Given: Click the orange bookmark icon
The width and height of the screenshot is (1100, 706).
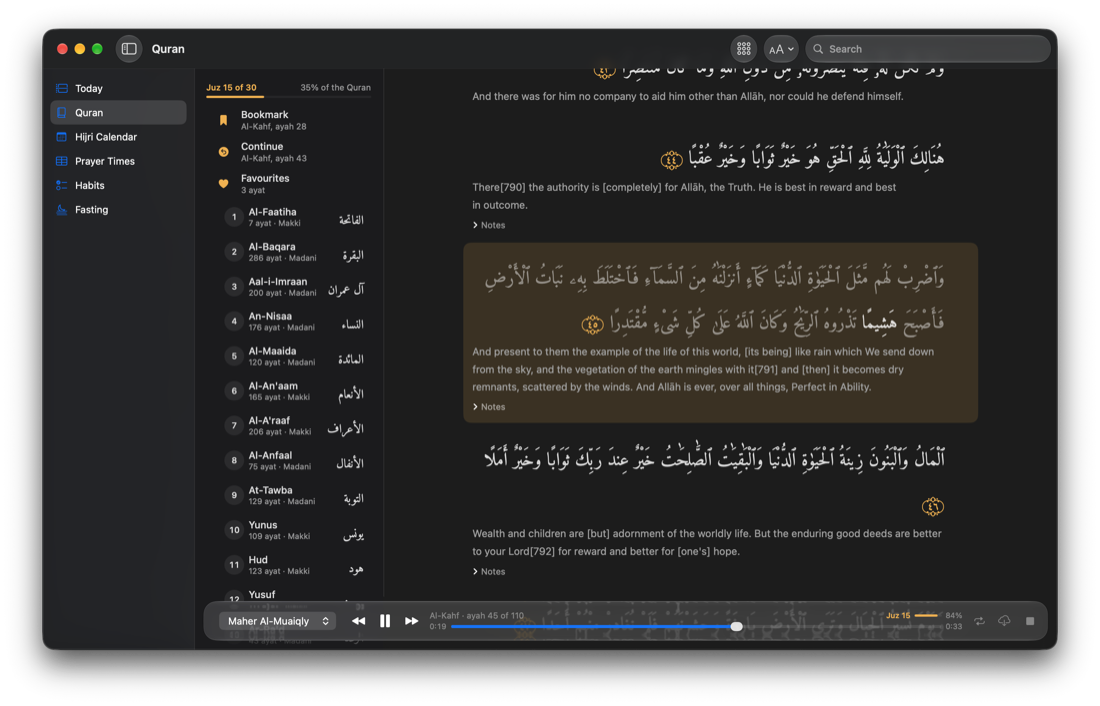Looking at the screenshot, I should pyautogui.click(x=223, y=120).
